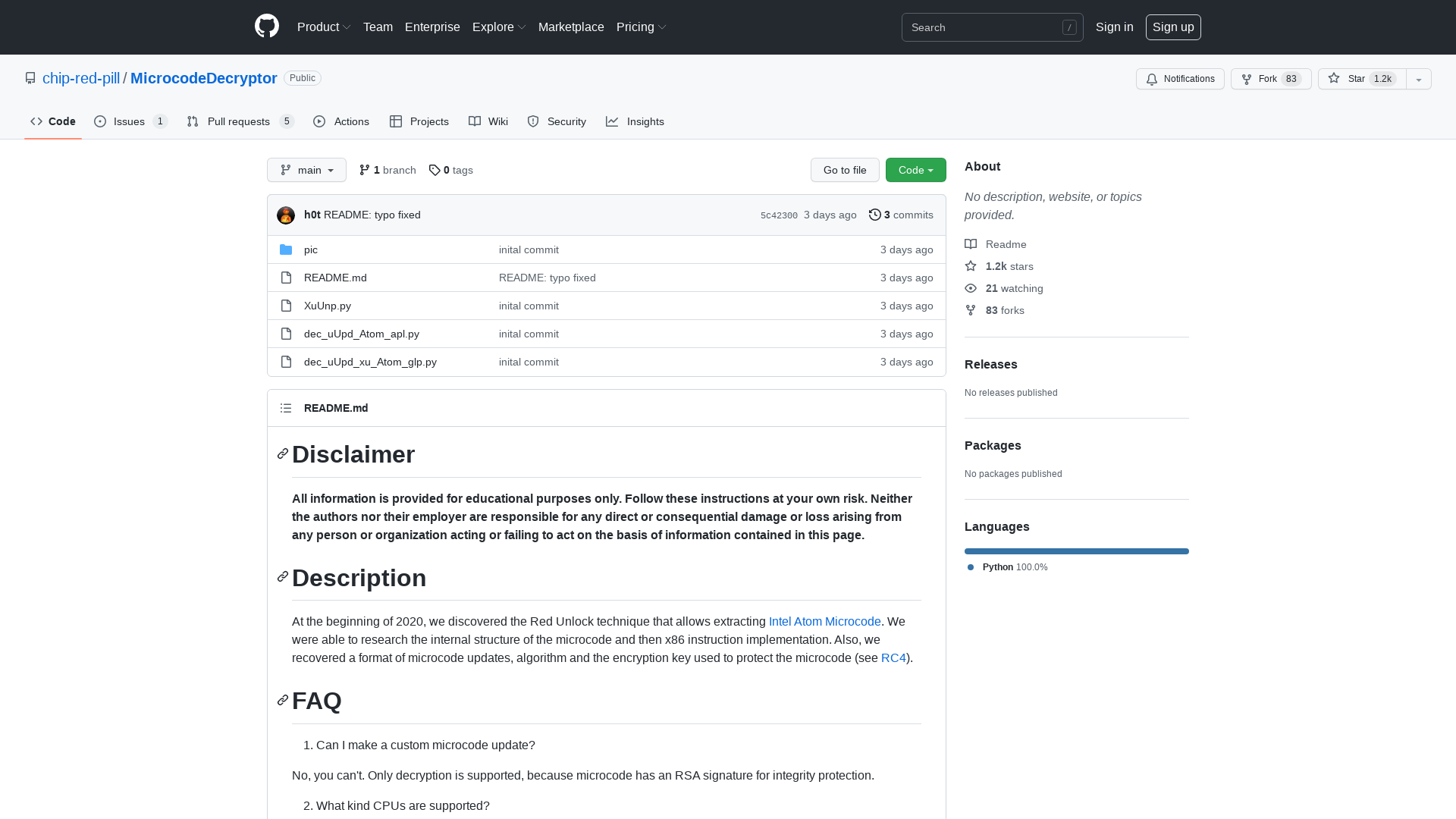Click the Python language bar
Screen dimensions: 1456x819
click(1076, 551)
